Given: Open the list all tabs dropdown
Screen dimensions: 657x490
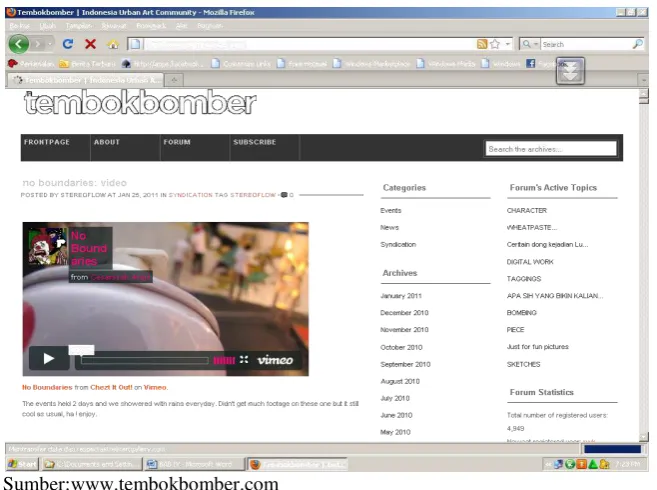Looking at the screenshot, I should 643,79.
